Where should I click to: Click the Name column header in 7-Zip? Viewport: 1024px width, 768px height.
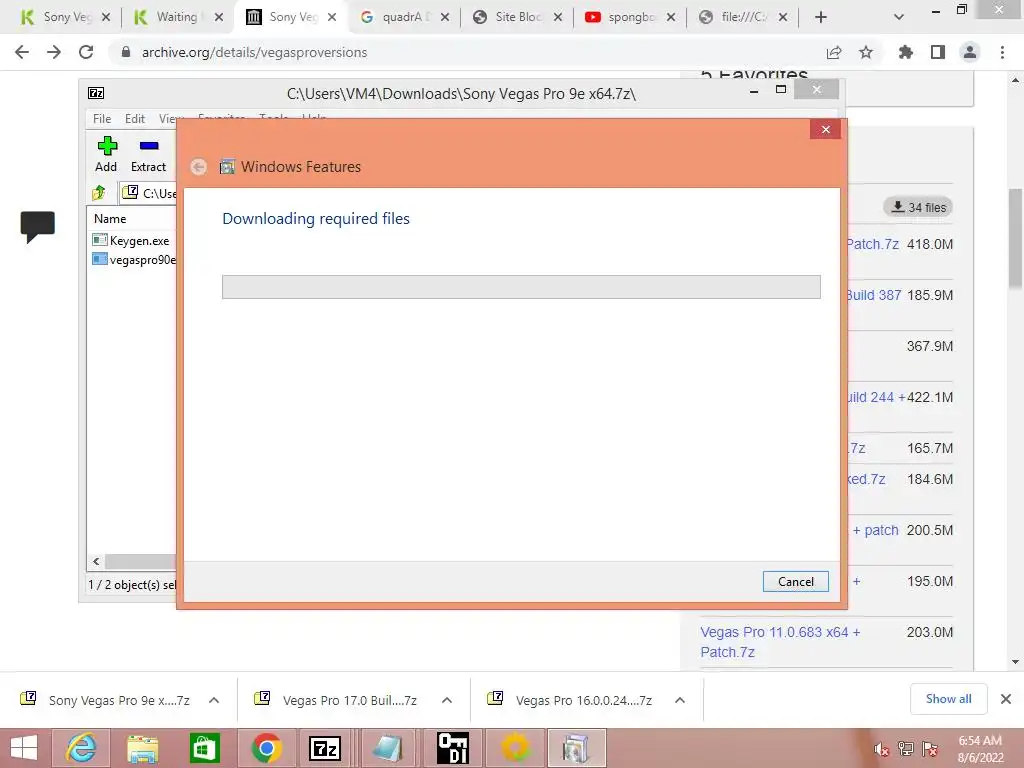point(110,219)
